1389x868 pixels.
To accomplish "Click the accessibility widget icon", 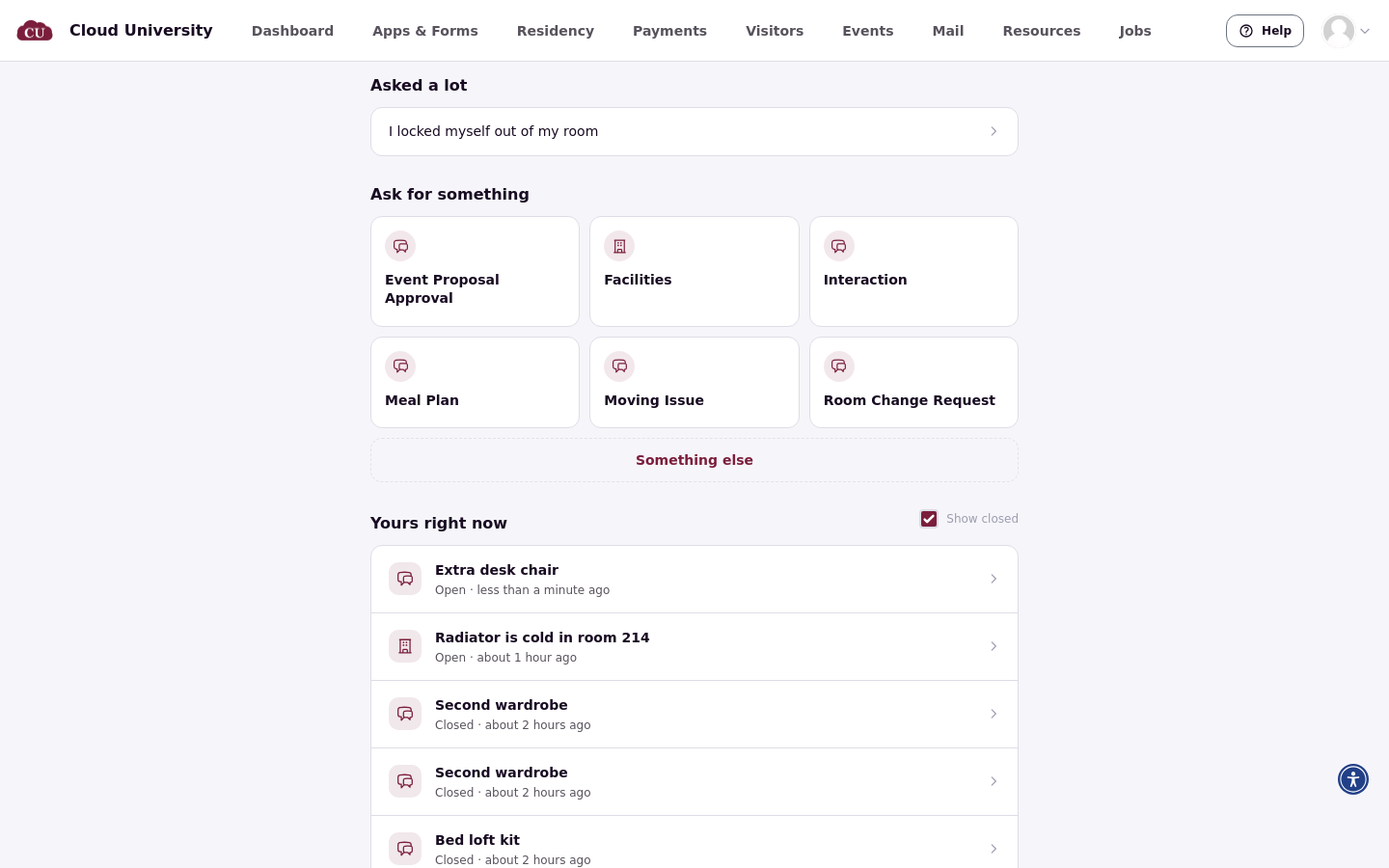I will point(1353,779).
